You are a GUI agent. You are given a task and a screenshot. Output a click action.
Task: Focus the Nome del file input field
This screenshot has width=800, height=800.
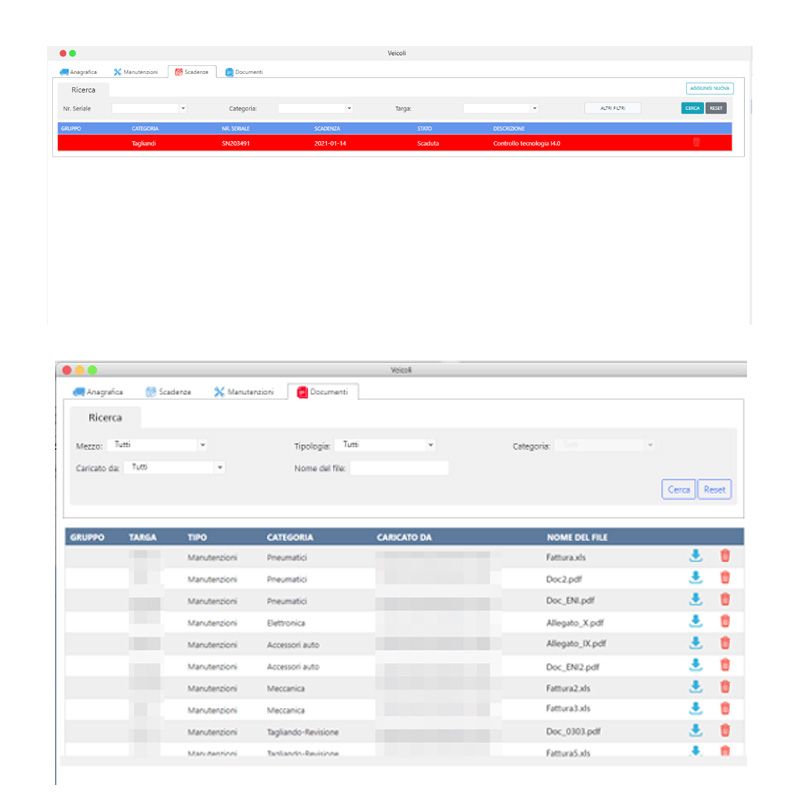click(x=399, y=468)
